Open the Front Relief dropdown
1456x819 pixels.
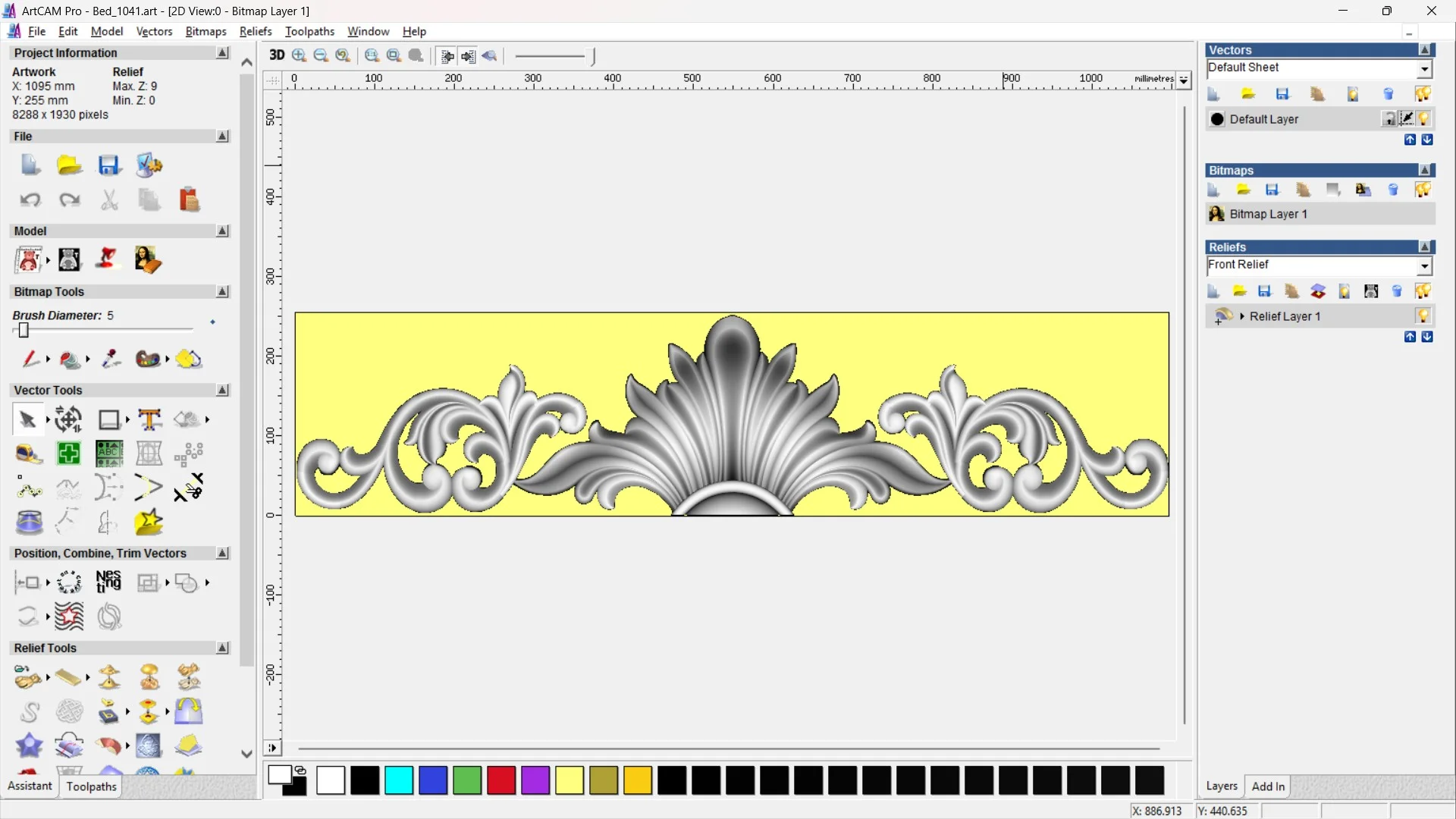coord(1424,266)
